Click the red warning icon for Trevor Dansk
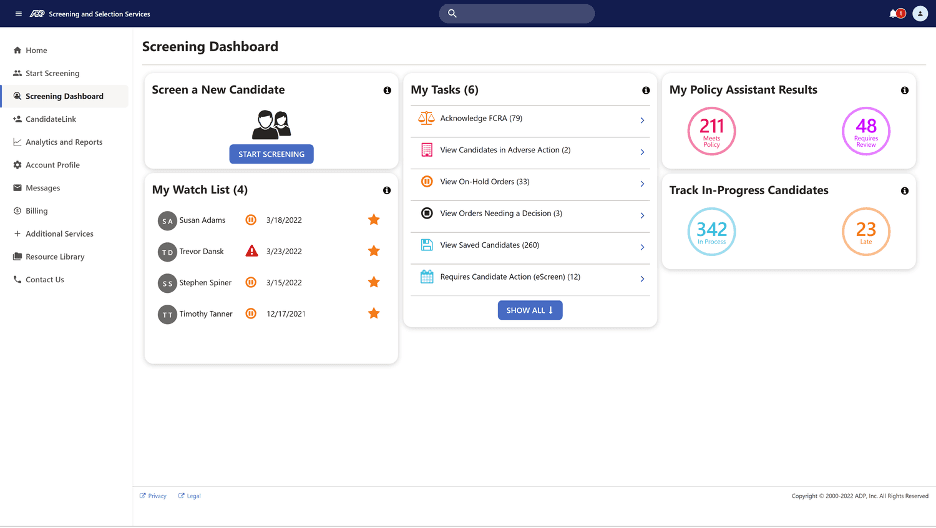Viewport: 936px width, 528px height. 251,251
